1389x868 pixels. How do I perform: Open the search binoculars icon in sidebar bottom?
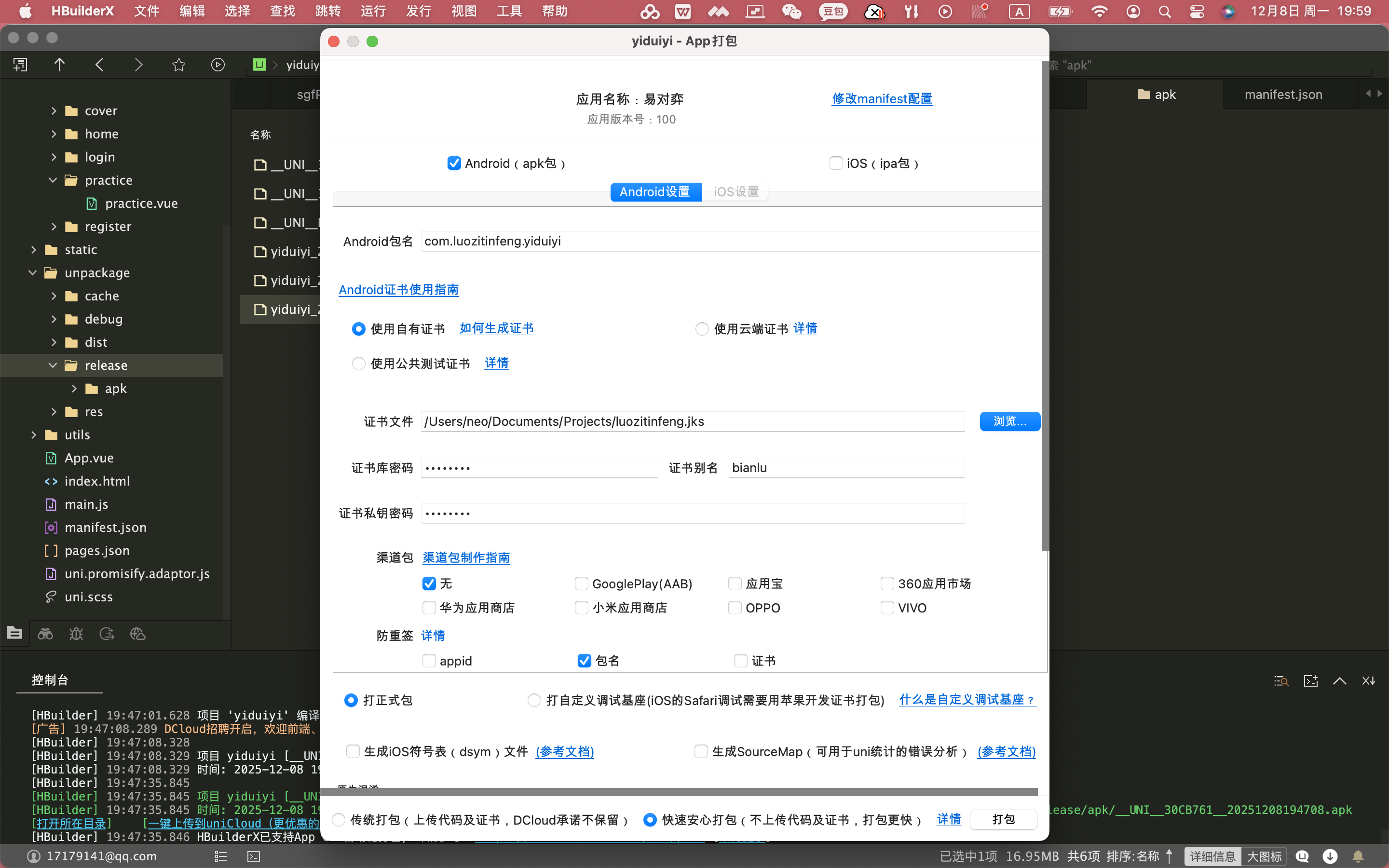tap(45, 634)
